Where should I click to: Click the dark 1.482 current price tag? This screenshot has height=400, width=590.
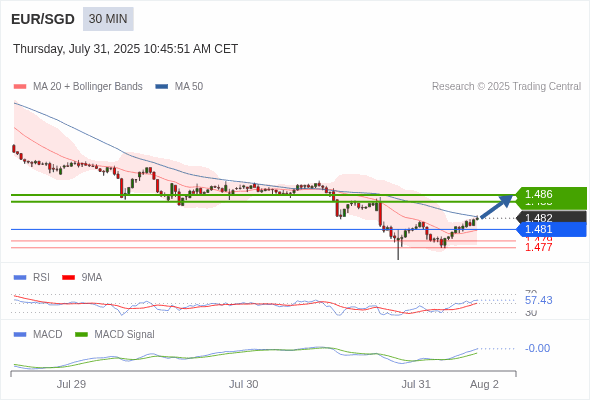point(551,217)
